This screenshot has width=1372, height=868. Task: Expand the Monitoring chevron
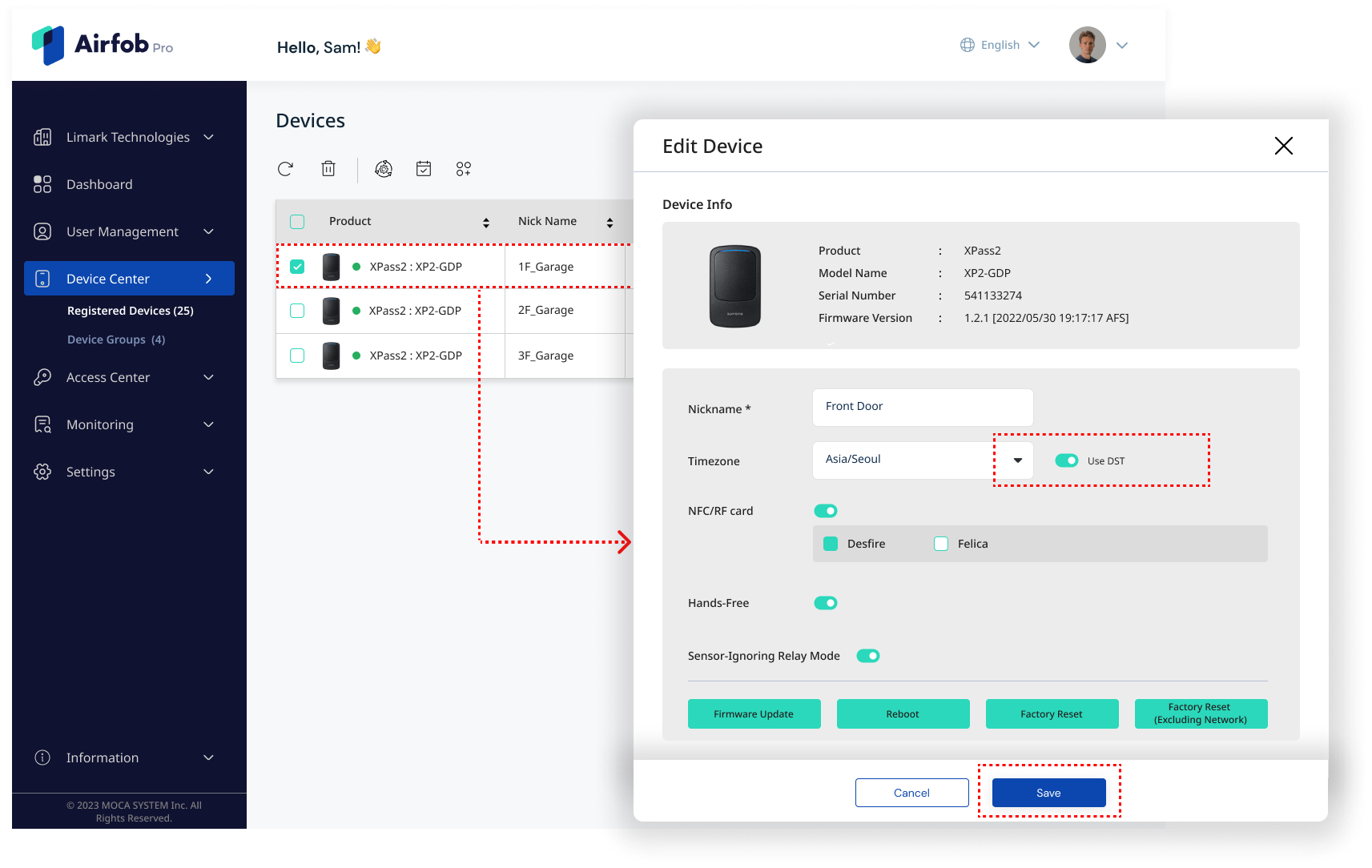(x=209, y=424)
